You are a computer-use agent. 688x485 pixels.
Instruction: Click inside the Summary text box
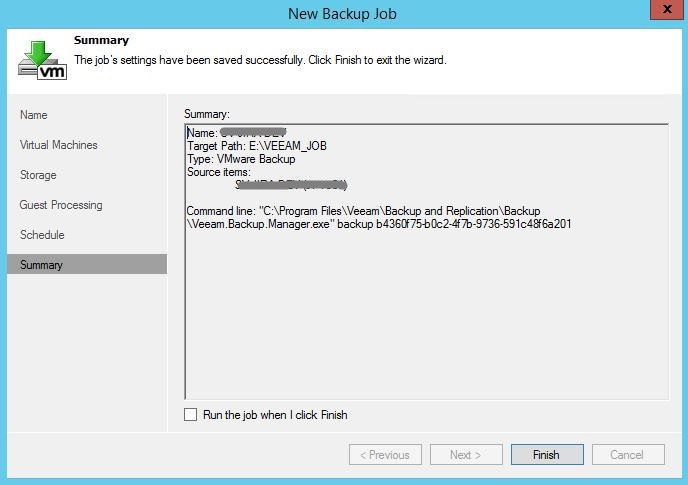click(x=426, y=262)
